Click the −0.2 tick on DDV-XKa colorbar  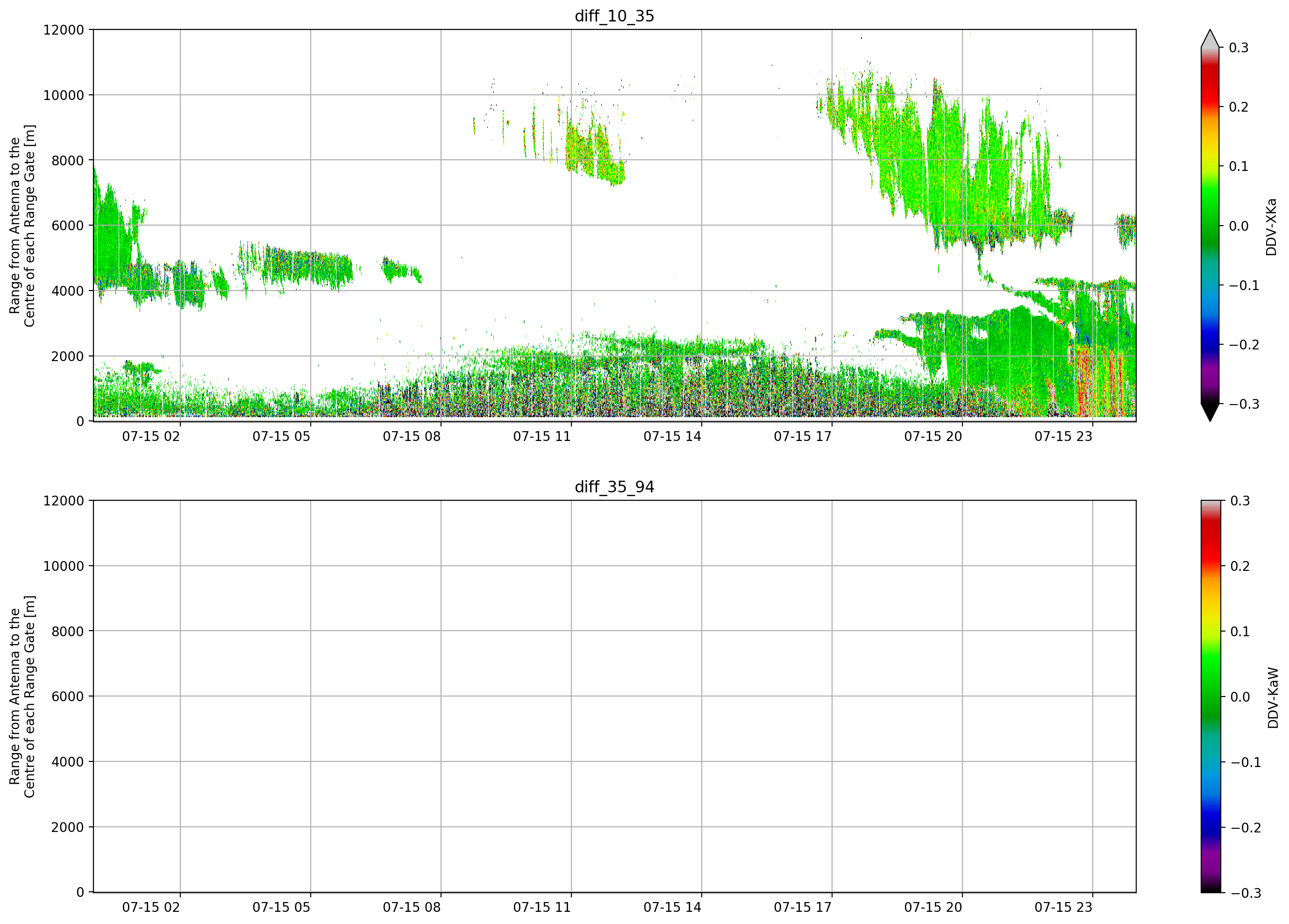click(1244, 345)
